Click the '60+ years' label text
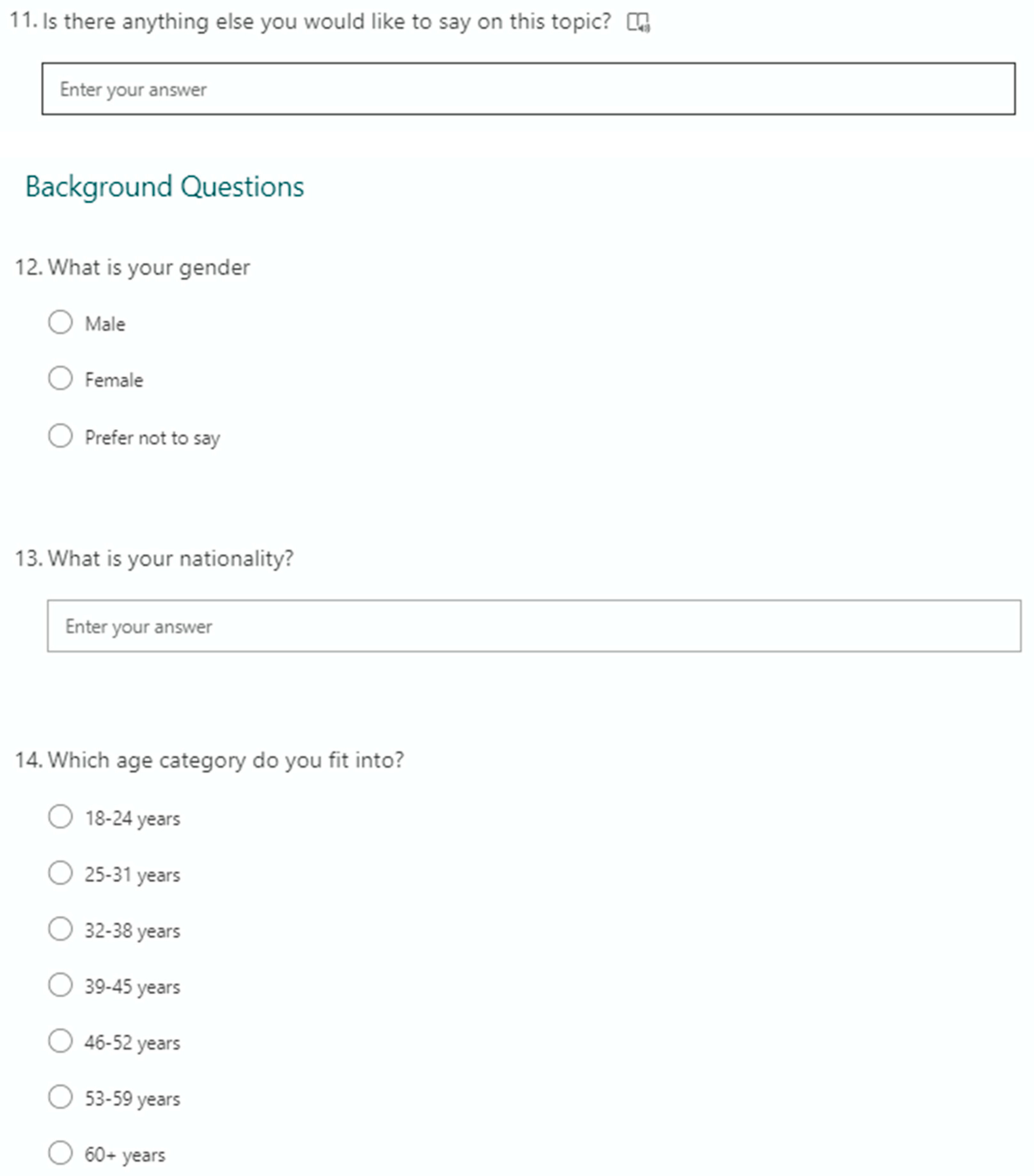The width and height of the screenshot is (1034, 1176). (x=125, y=1155)
